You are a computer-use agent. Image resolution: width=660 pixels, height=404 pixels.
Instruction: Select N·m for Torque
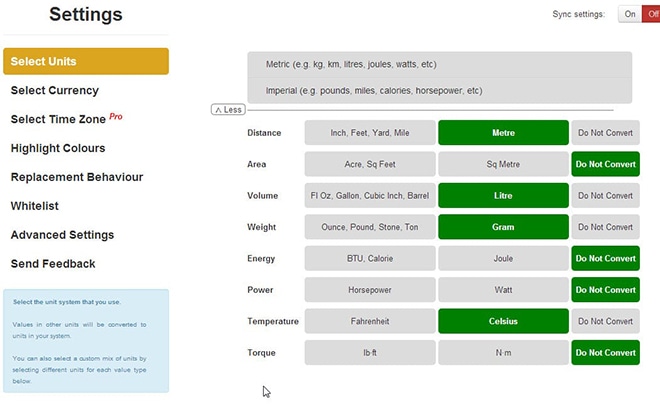coord(503,353)
